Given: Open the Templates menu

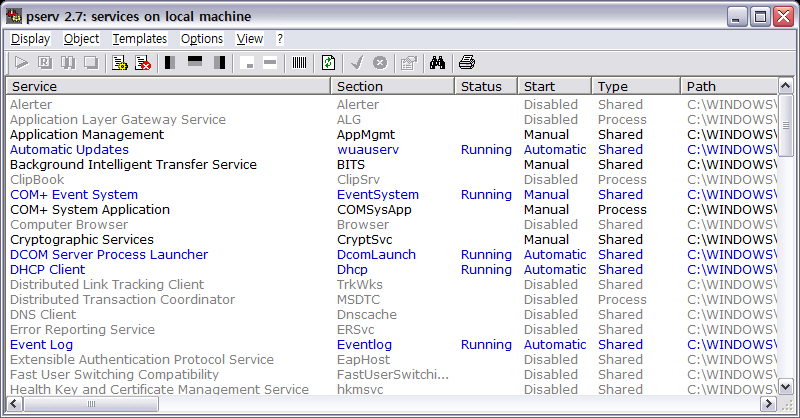Looking at the screenshot, I should click(x=140, y=39).
